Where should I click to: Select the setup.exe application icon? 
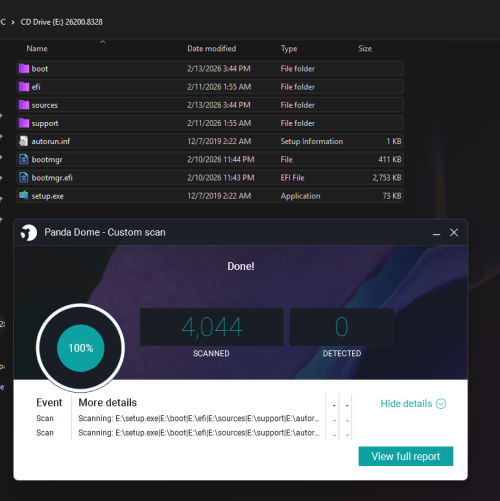point(24,195)
